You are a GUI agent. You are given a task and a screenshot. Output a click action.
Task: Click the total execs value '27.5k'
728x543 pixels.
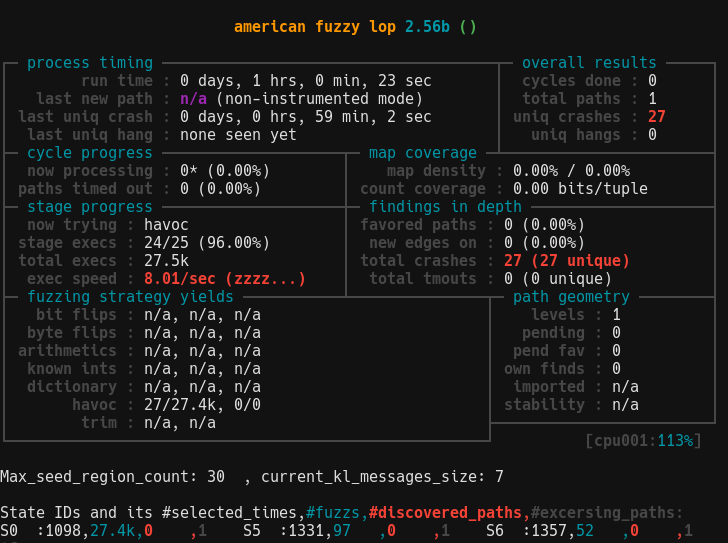166,261
